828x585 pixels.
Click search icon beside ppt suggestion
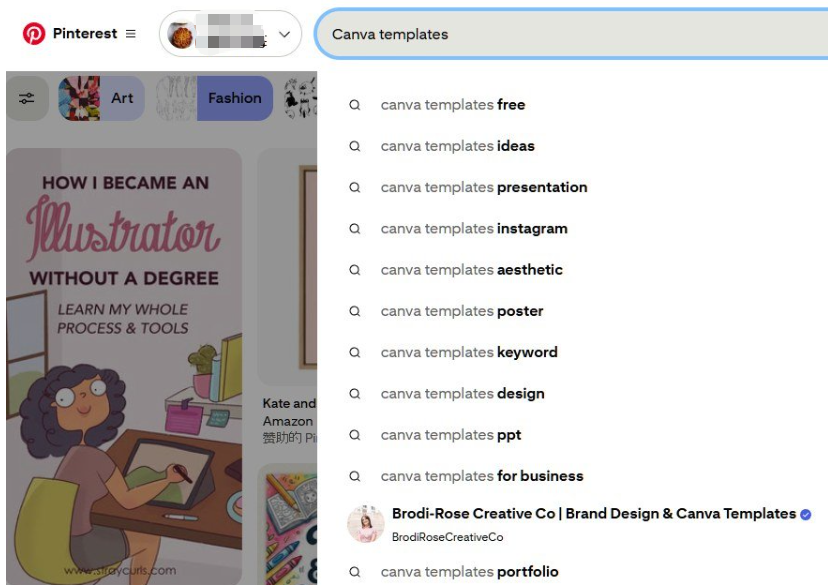[x=355, y=435]
